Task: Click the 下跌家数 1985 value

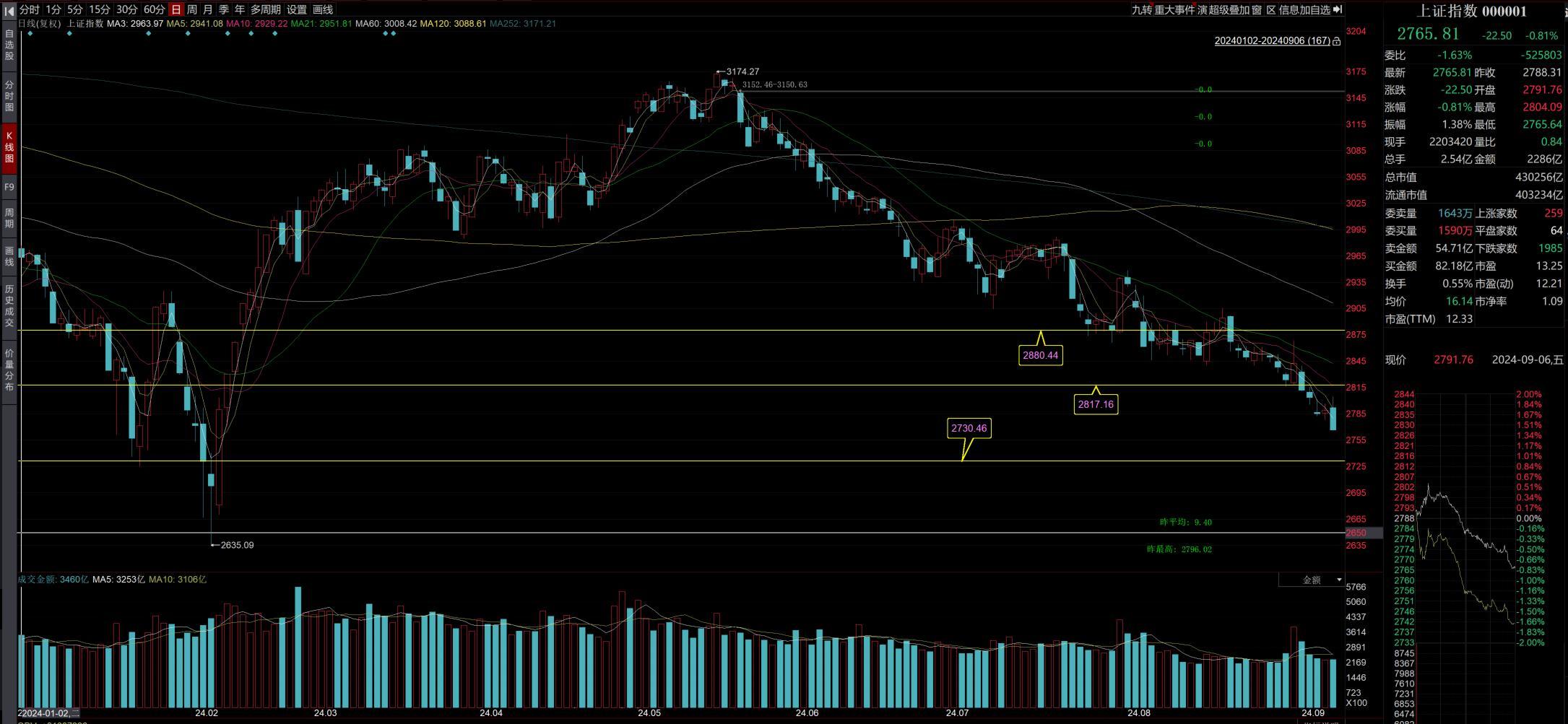Action: click(x=1550, y=248)
